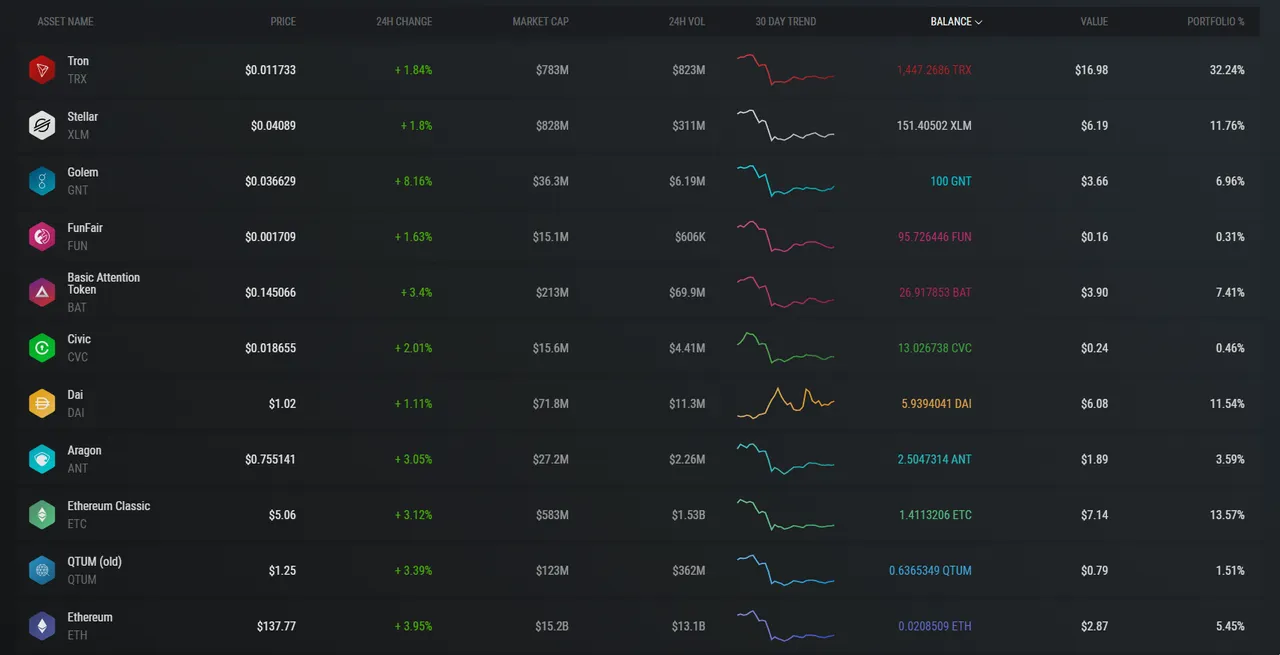
Task: Click the Tron TRX coin icon
Action: pyautogui.click(x=41, y=70)
